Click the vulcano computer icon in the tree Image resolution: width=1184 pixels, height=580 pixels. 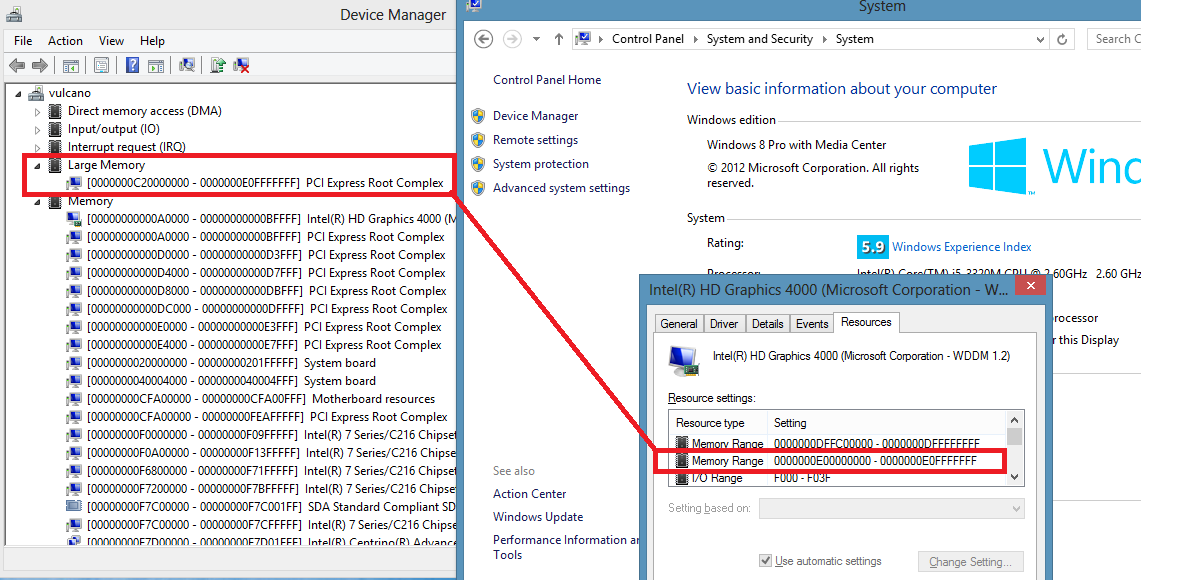[36, 93]
